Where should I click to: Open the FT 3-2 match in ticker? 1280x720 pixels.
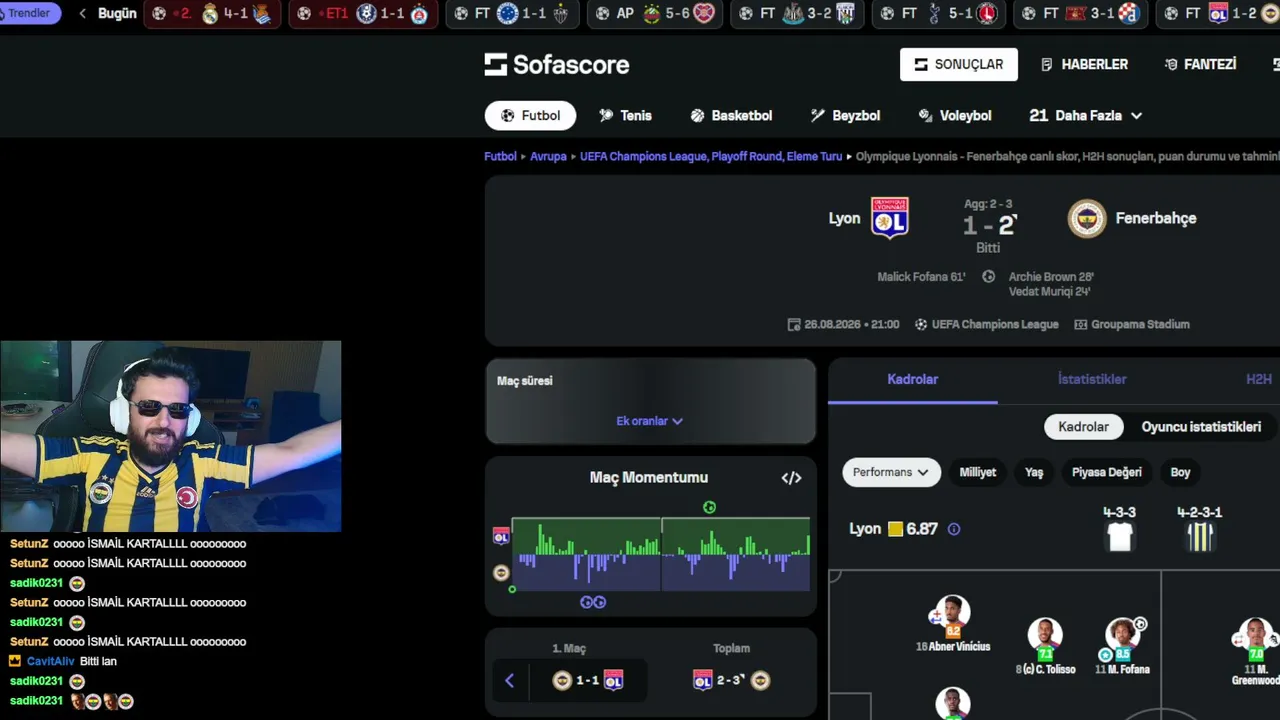796,14
